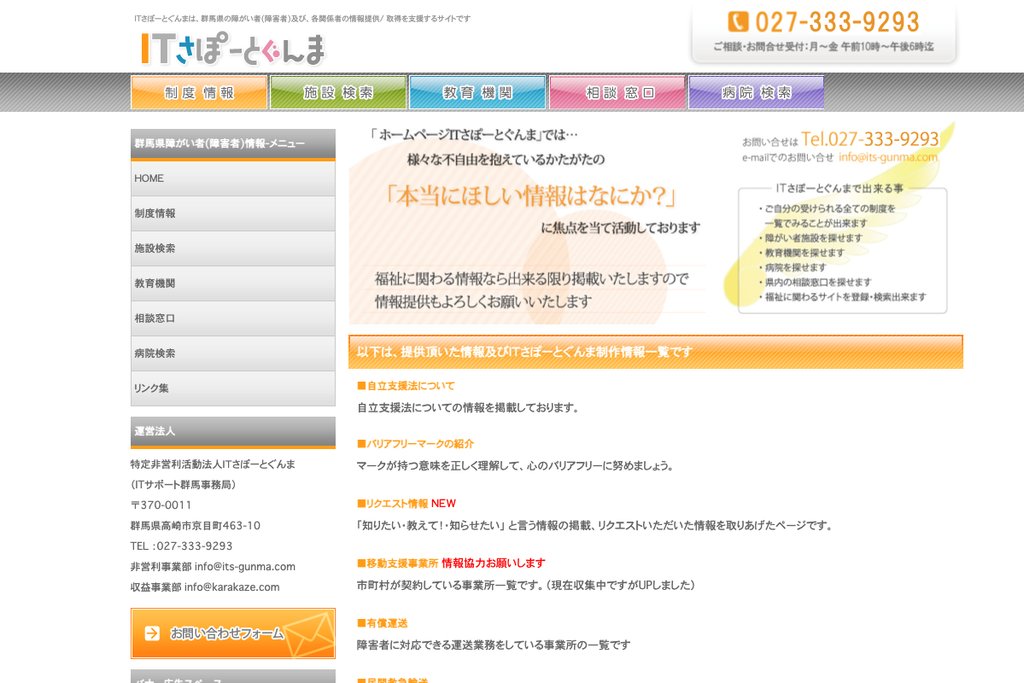Select 施設検索 in the sidebar menu
Image resolution: width=1024 pixels, height=683 pixels.
click(233, 248)
